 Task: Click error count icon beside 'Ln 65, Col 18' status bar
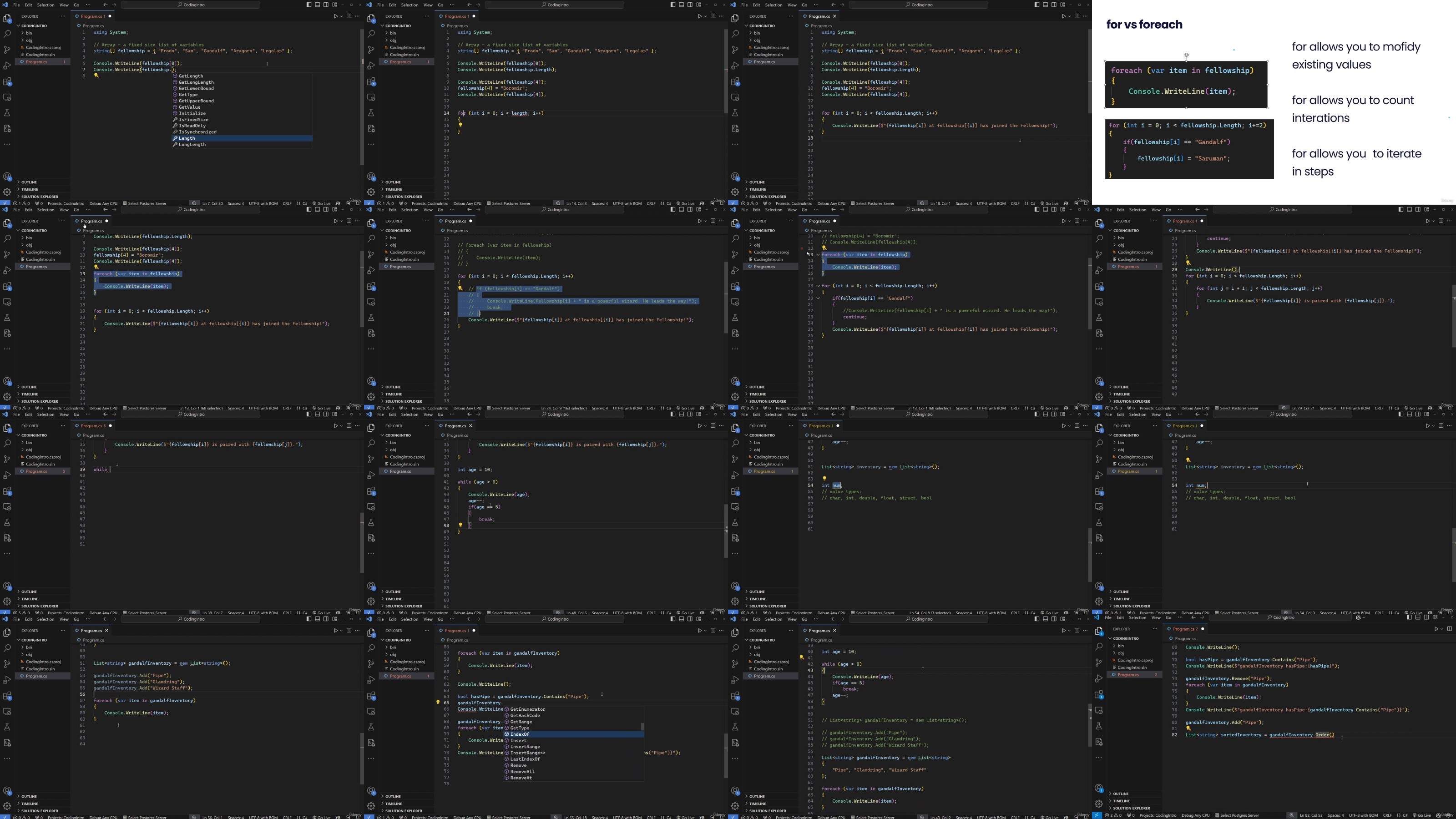(x=380, y=817)
